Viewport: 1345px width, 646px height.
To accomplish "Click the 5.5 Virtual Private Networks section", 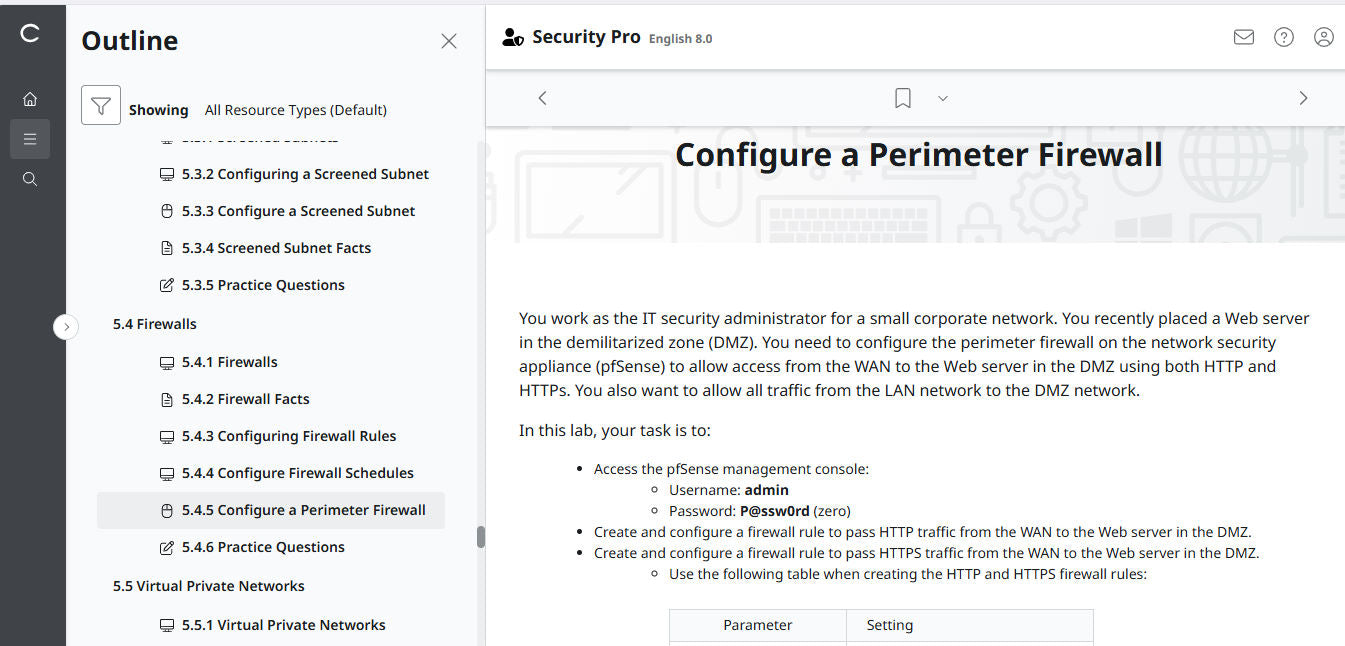I will 208,586.
